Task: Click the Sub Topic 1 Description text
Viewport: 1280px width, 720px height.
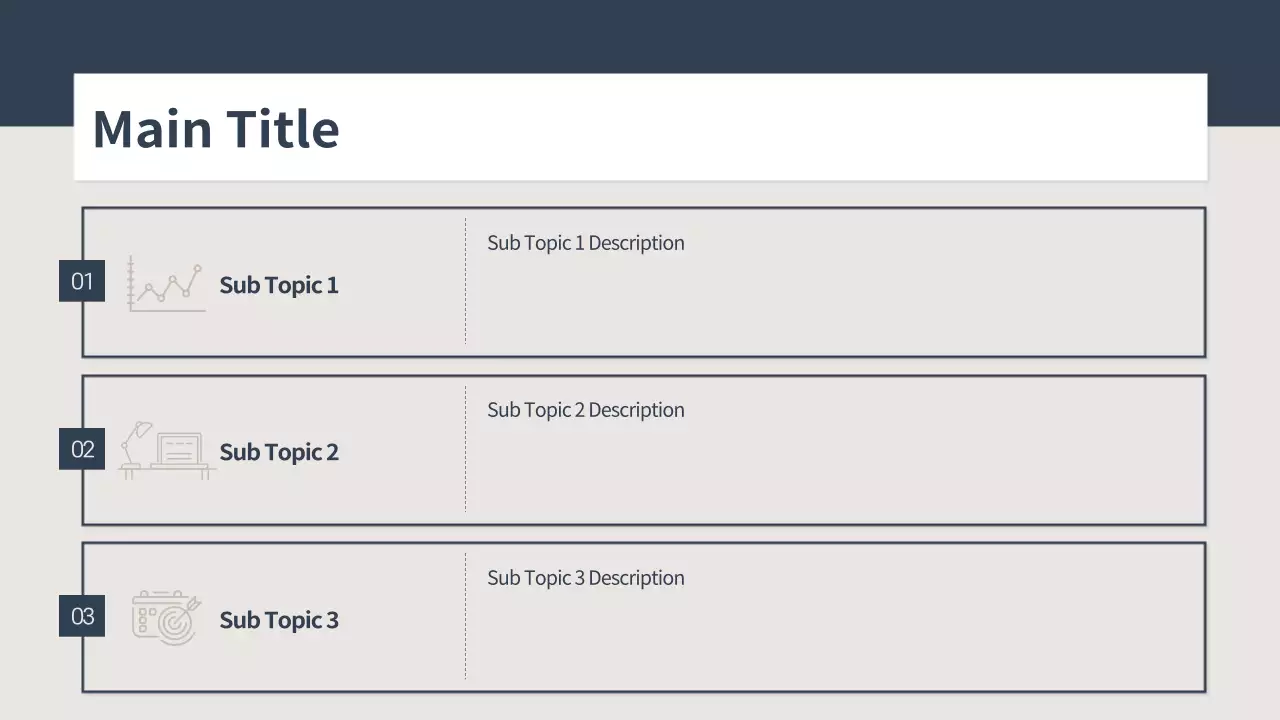Action: [x=586, y=243]
